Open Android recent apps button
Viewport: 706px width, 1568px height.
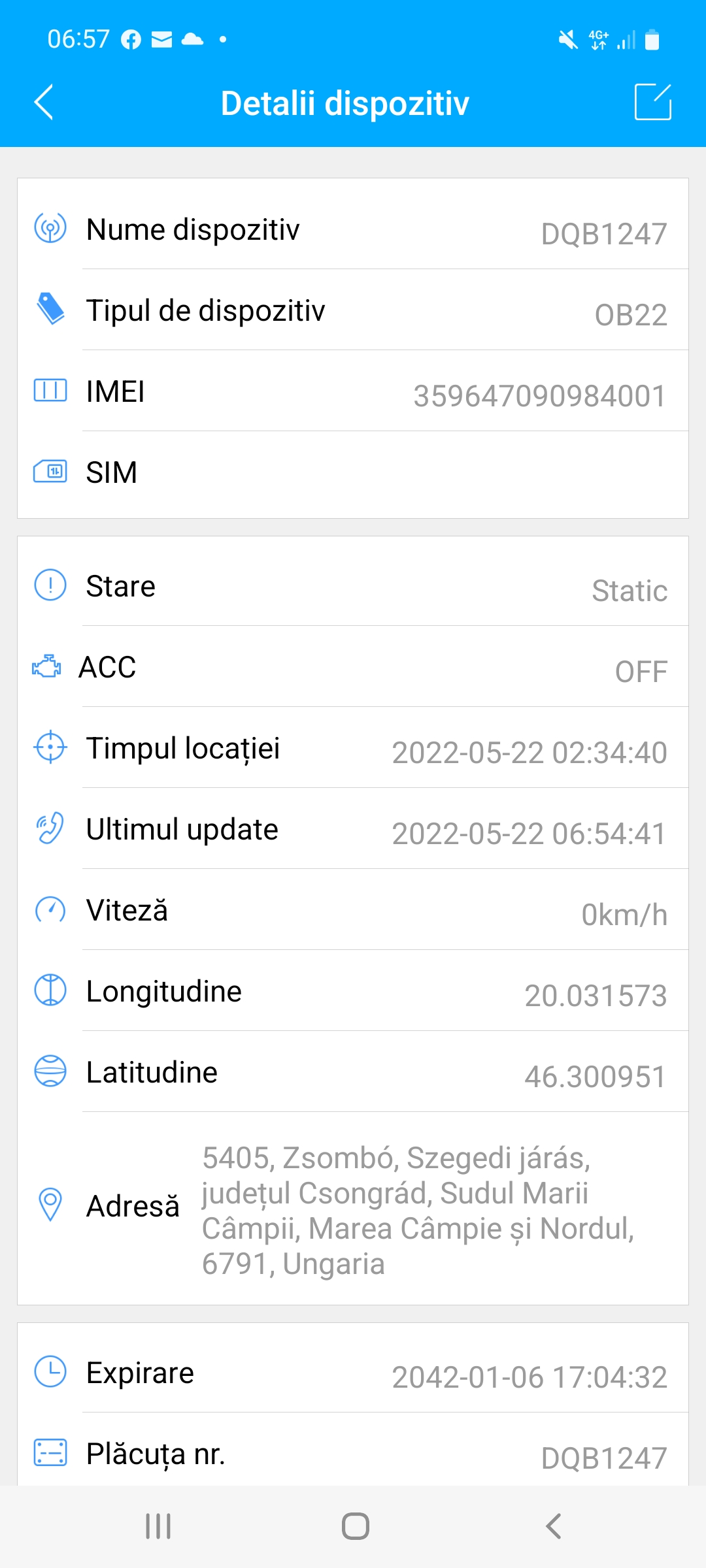pyautogui.click(x=158, y=1526)
